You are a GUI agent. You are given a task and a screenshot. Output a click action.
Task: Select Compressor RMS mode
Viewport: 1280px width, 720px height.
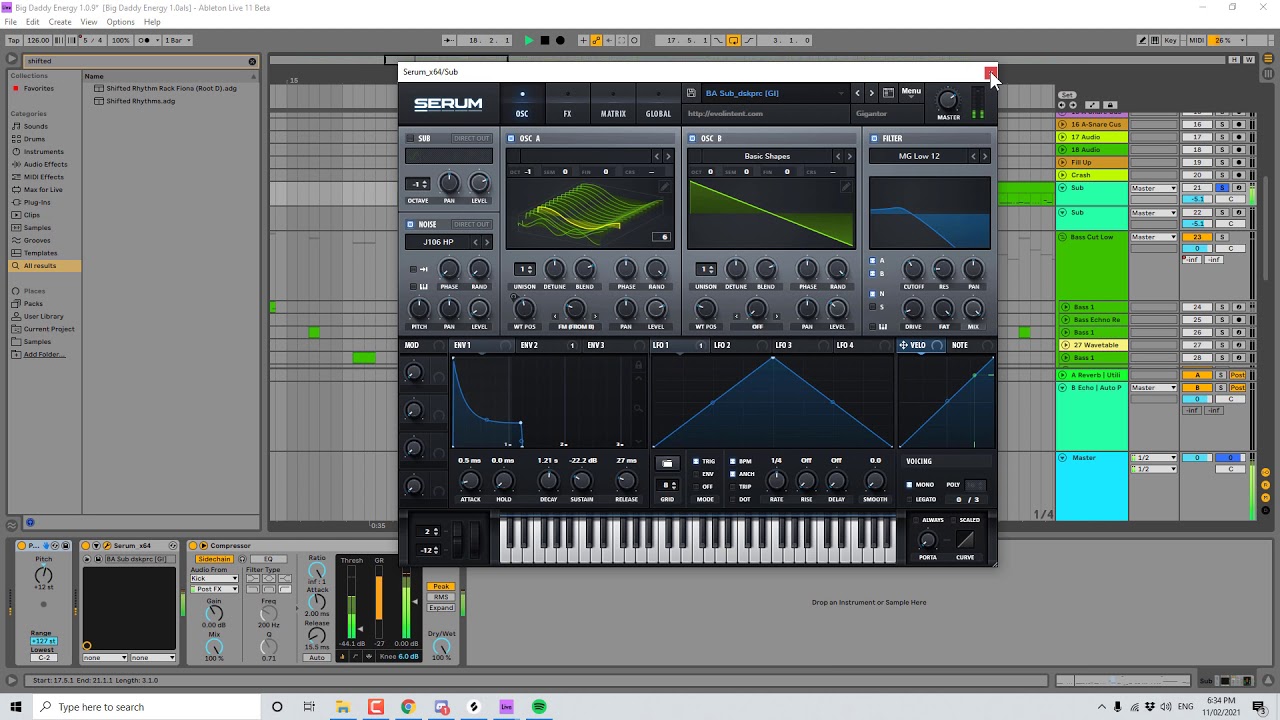click(441, 597)
